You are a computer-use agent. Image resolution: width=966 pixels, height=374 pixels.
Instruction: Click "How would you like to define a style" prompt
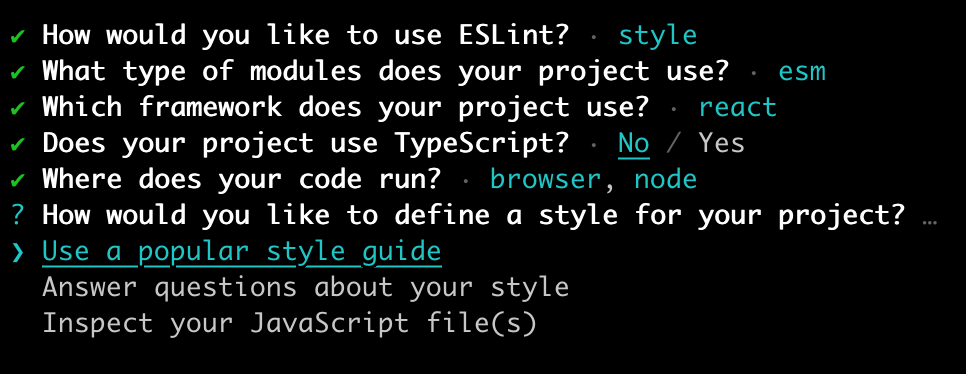474,215
